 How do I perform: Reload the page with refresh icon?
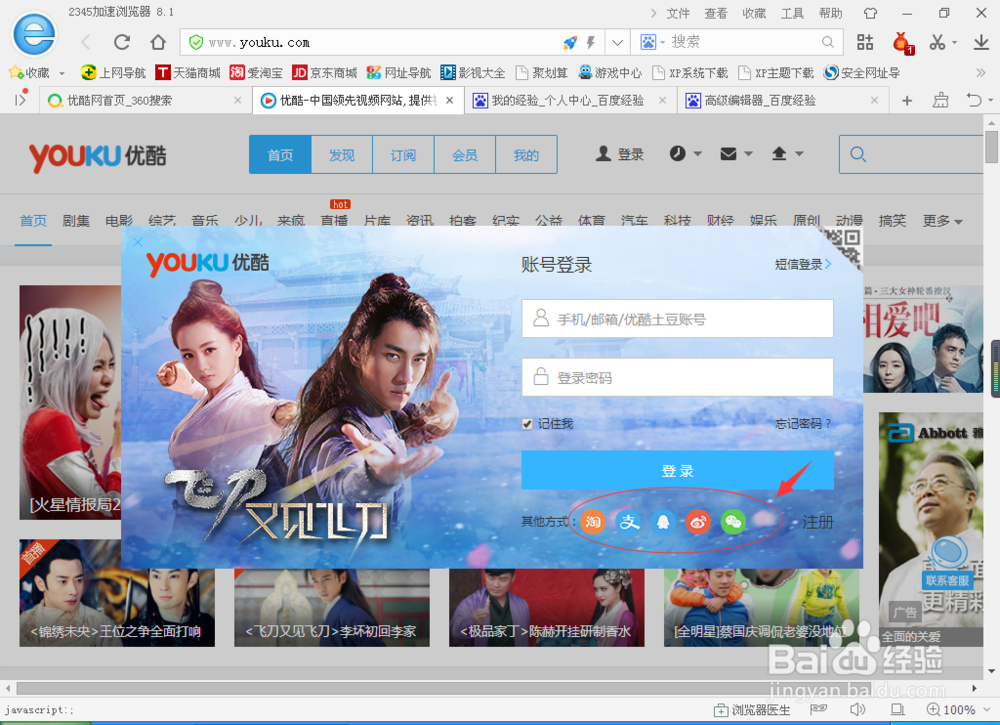122,43
